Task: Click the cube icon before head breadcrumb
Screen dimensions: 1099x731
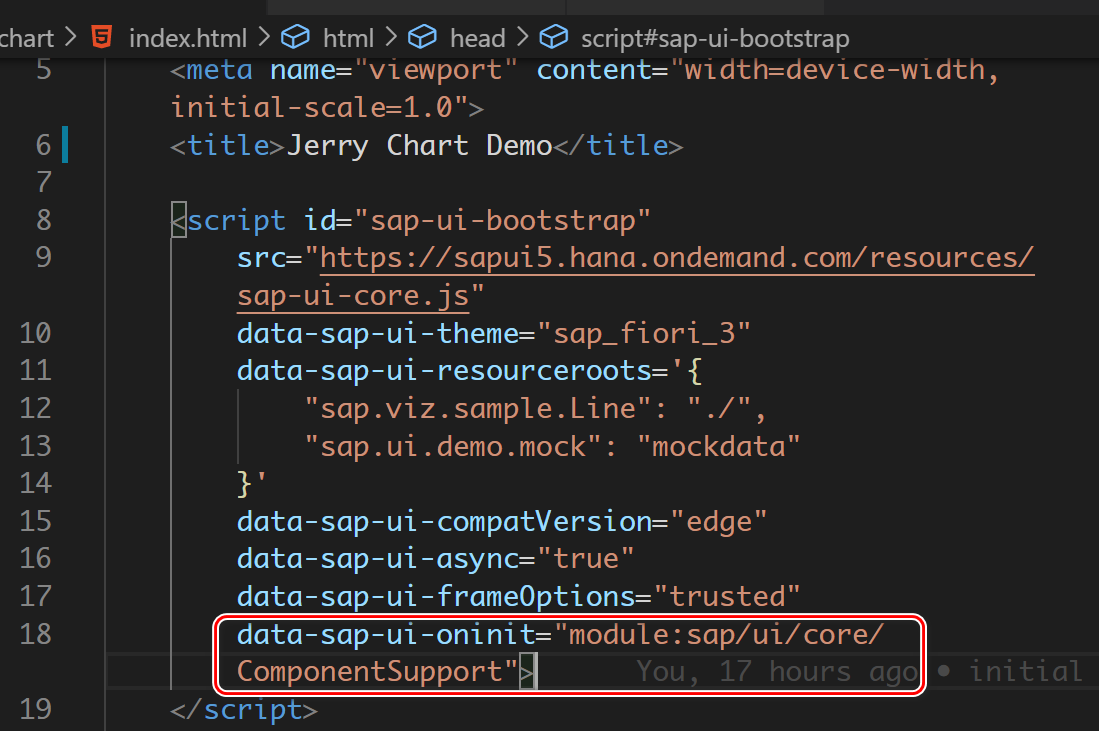Action: coord(422,36)
